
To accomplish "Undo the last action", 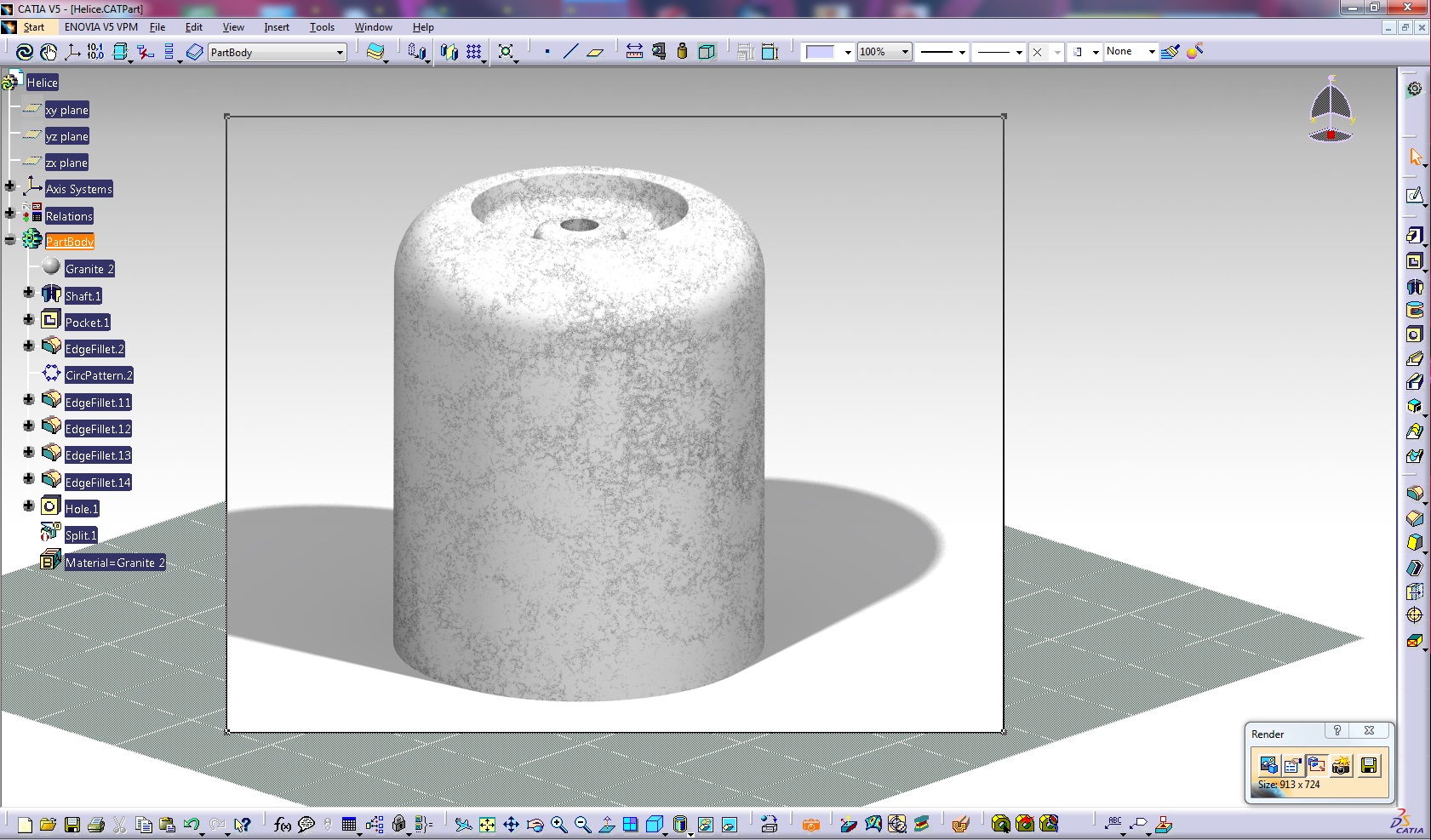I will coord(192,825).
